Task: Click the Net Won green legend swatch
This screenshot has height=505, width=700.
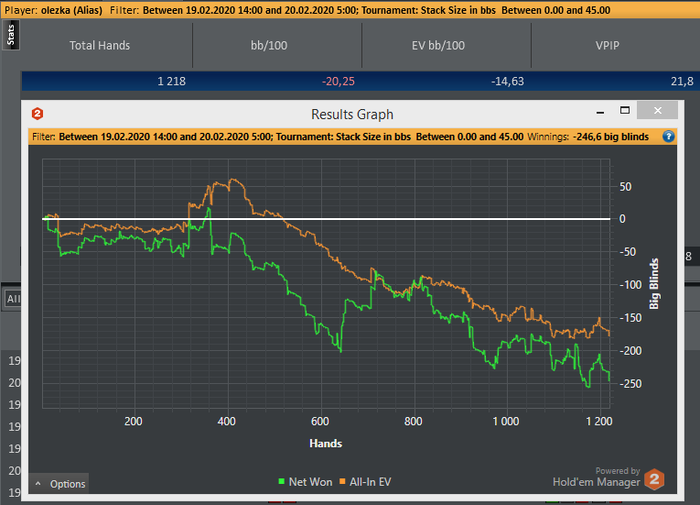Action: [281, 481]
